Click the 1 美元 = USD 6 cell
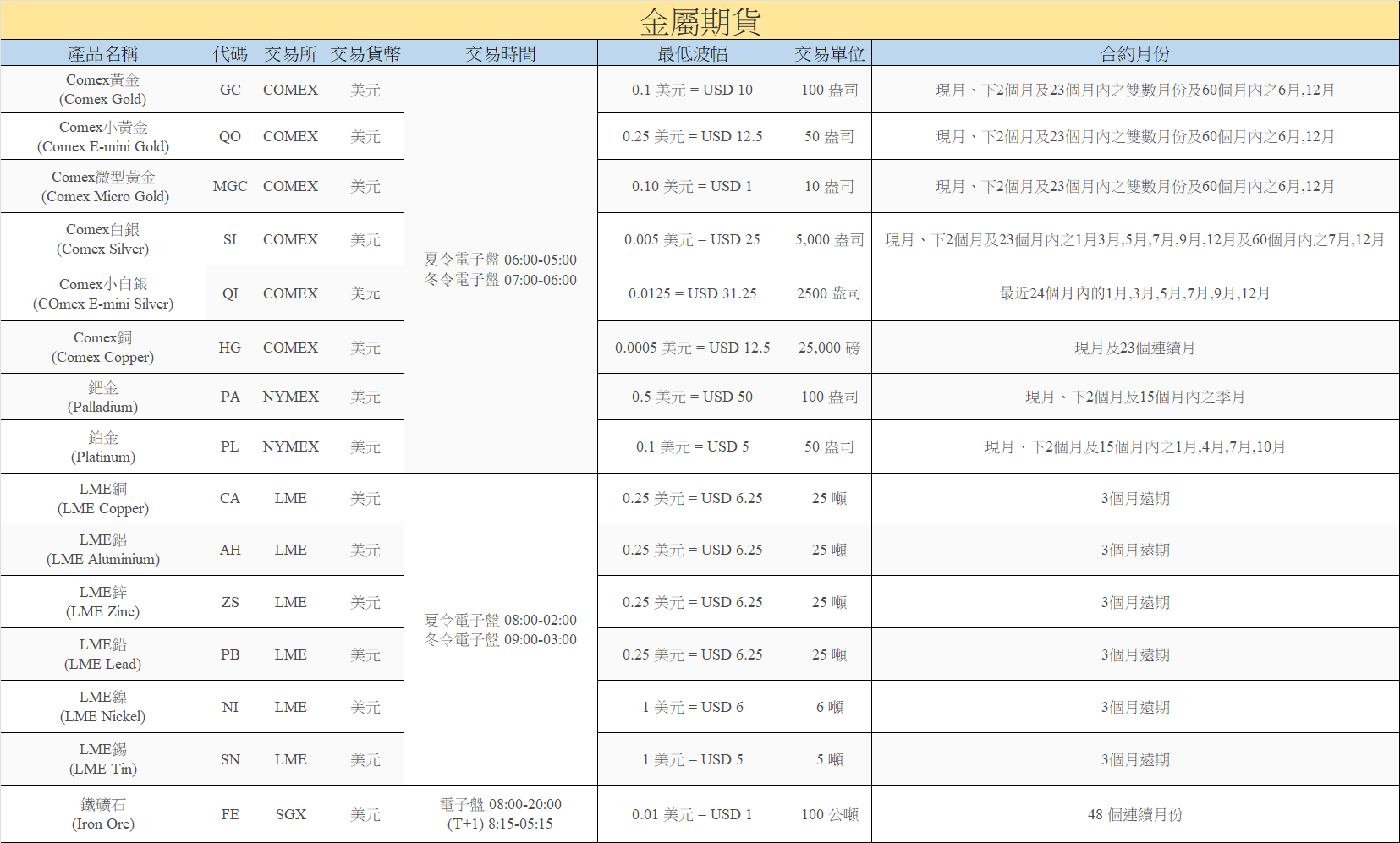Image resolution: width=1400 pixels, height=843 pixels. (693, 707)
